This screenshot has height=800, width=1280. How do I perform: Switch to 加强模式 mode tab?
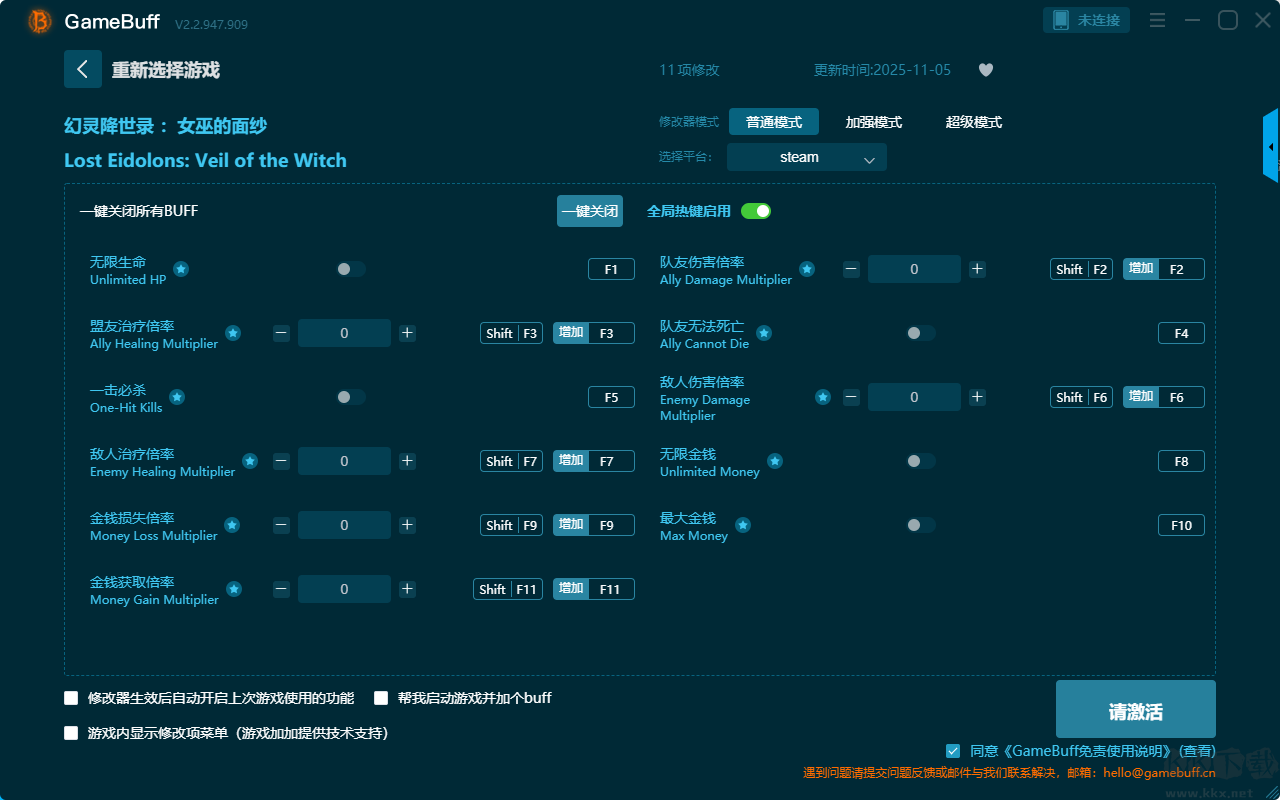[x=873, y=122]
